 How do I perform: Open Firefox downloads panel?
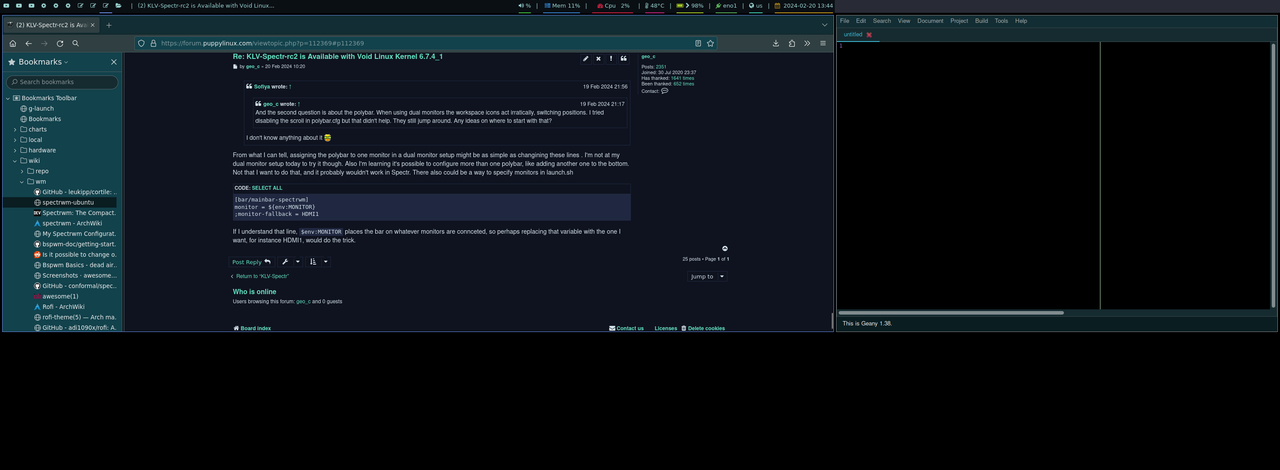coord(777,43)
